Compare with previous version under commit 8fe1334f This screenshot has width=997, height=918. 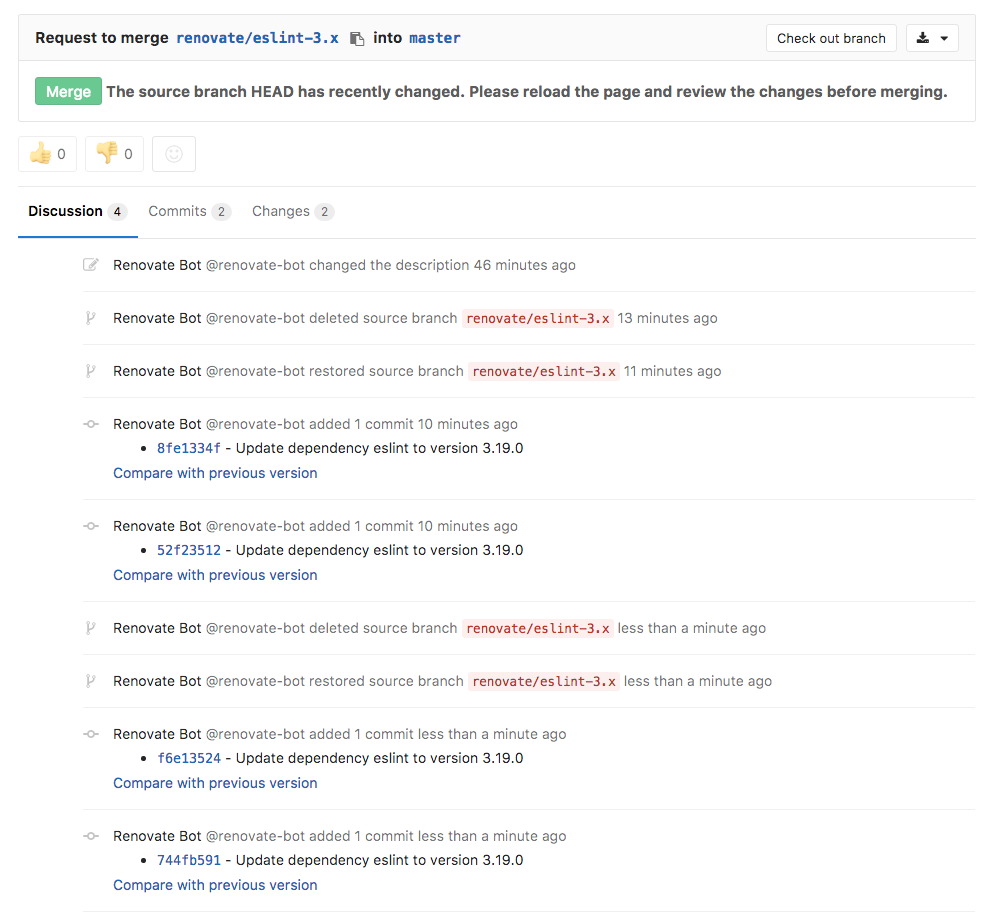(x=215, y=473)
